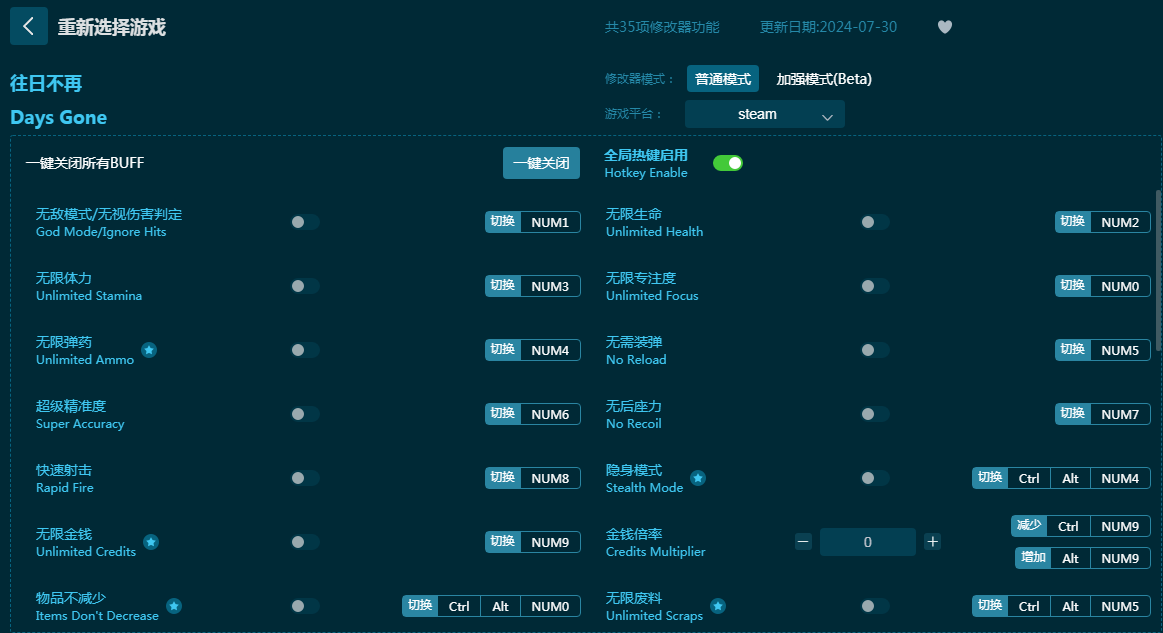Switch to 加强模式(Beta) tab
The height and width of the screenshot is (633, 1163).
coord(824,79)
